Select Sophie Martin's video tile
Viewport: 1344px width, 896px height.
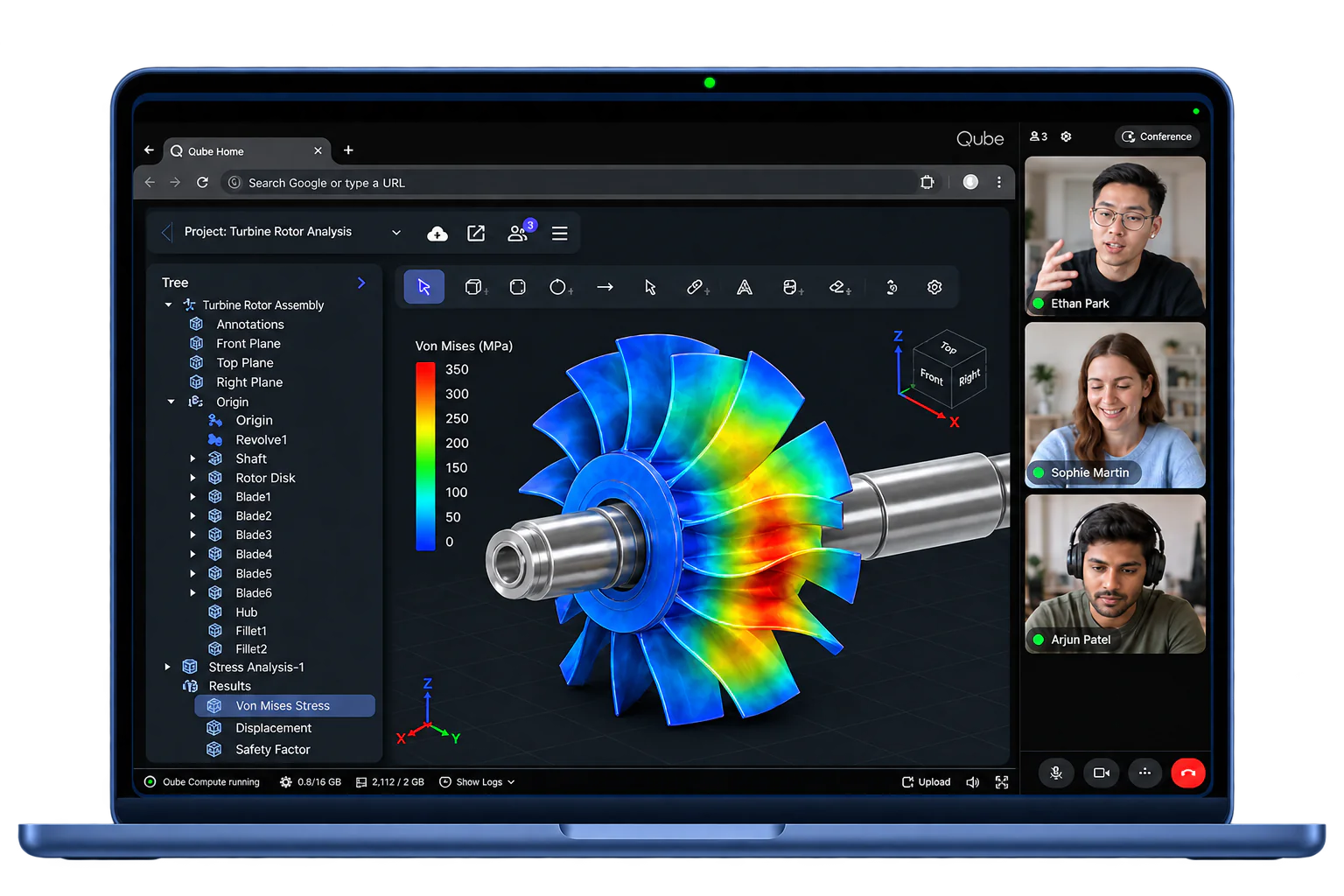1115,405
